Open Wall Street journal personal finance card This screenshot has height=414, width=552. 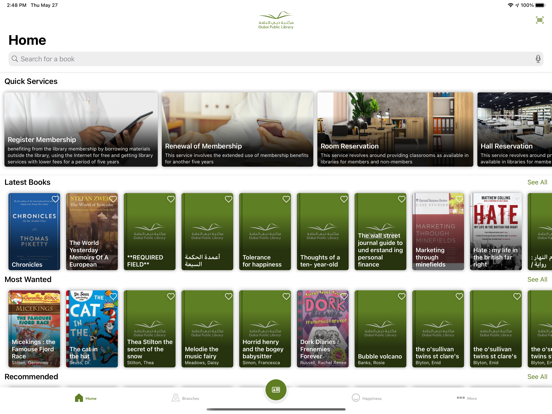pos(381,231)
